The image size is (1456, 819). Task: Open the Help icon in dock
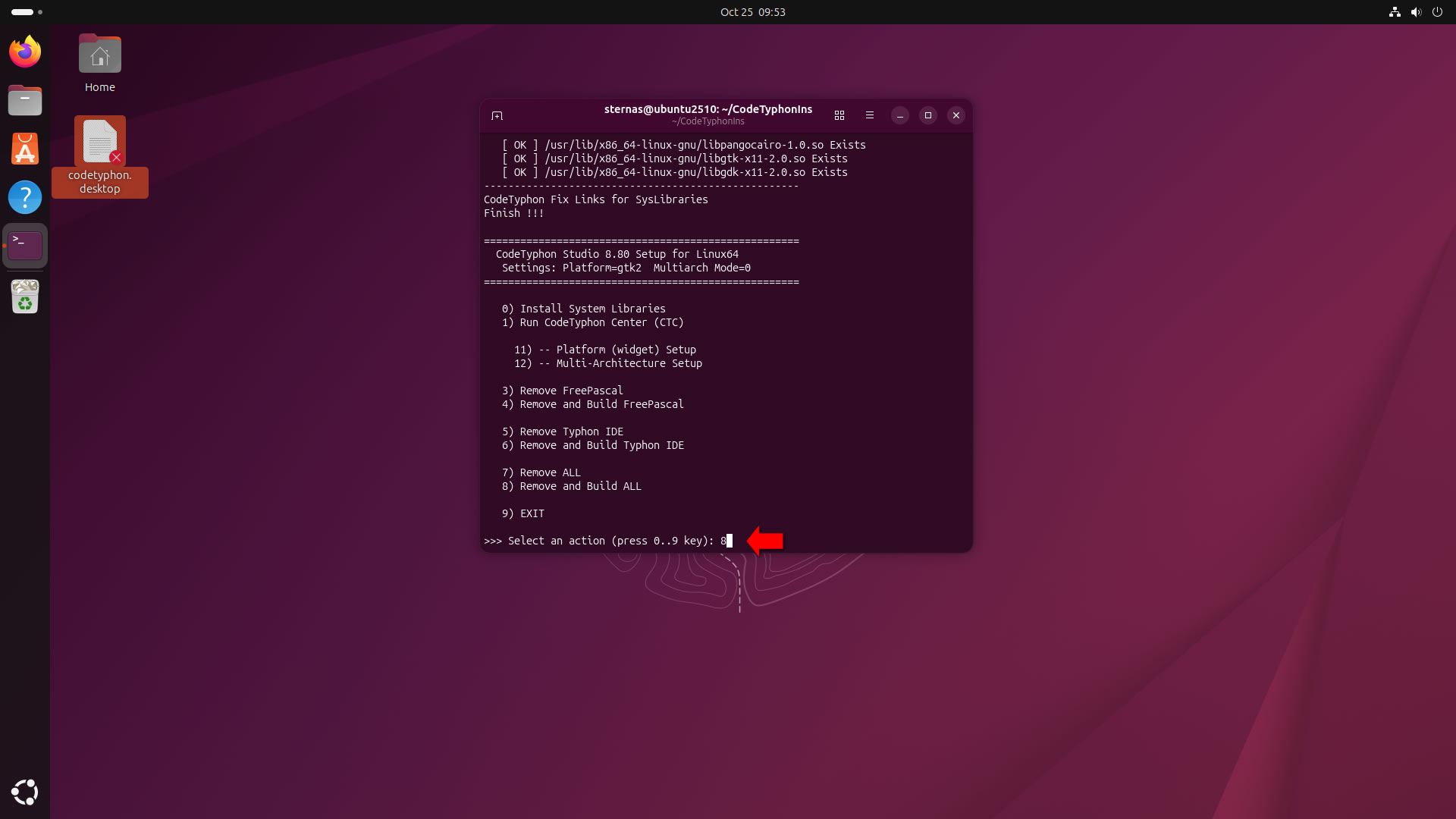tap(25, 197)
